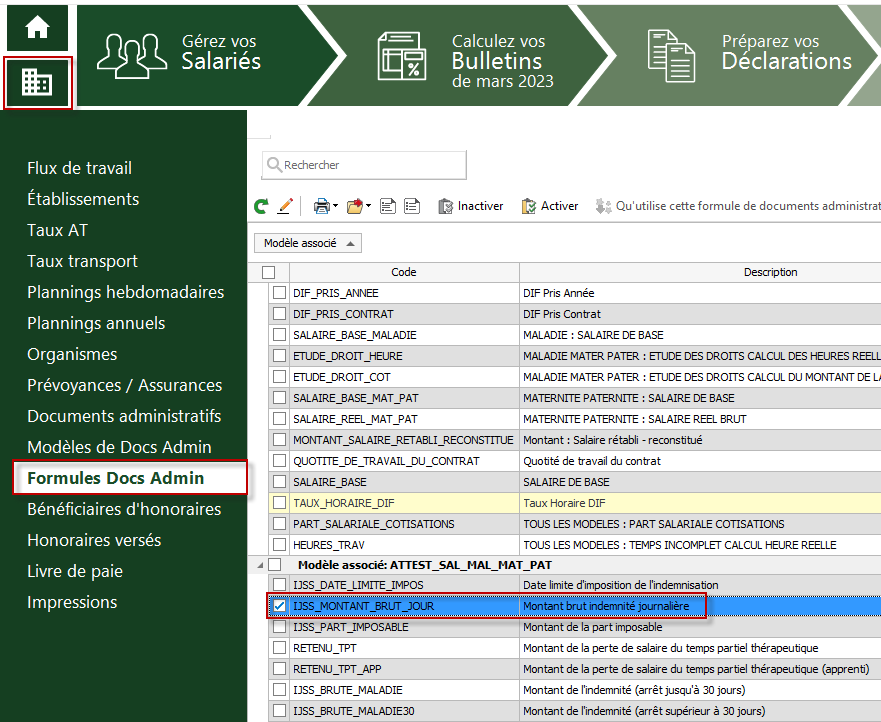Tick the ATTEST_SAL_MAL_MAT_PAT group checkbox

pos(275,565)
